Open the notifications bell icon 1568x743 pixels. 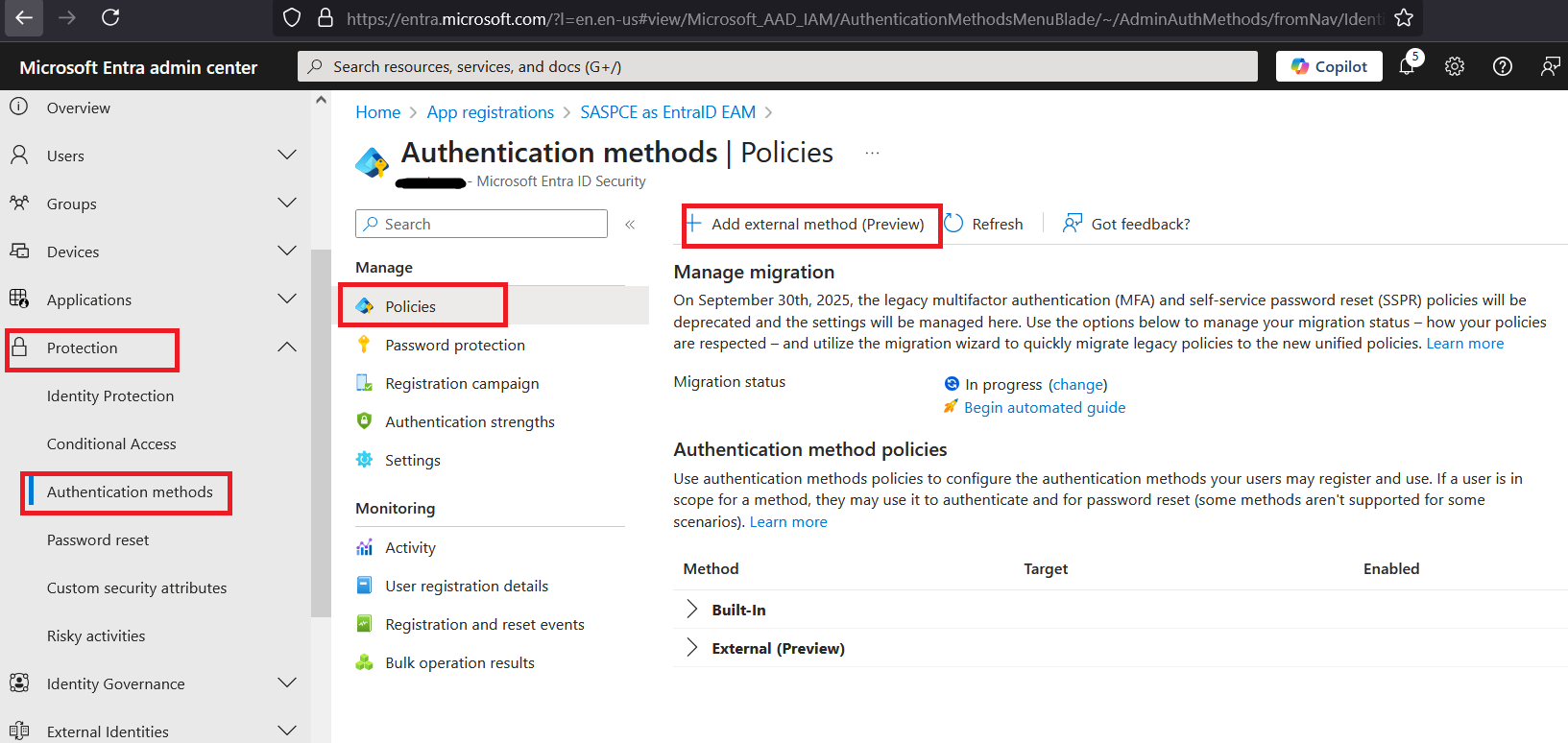pos(1407,66)
